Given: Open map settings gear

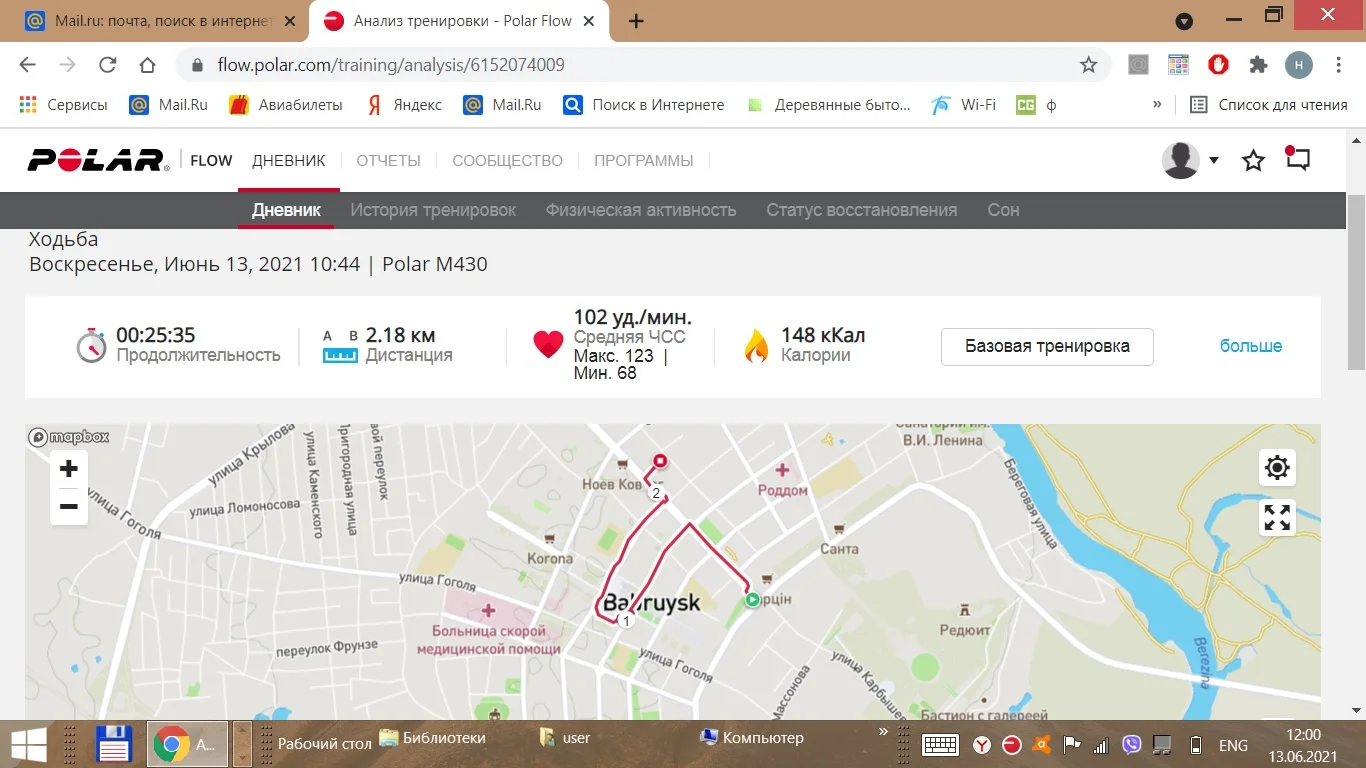Looking at the screenshot, I should pos(1277,467).
